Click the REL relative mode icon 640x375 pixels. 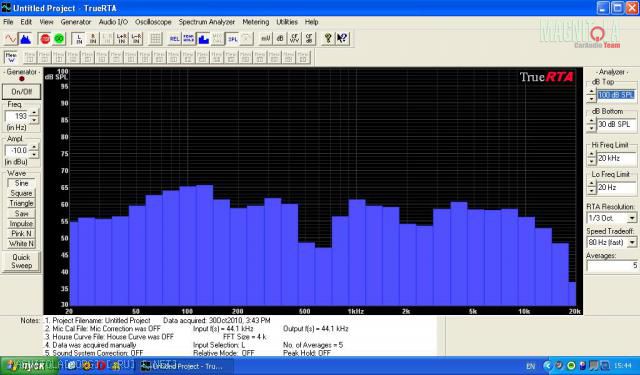click(174, 39)
